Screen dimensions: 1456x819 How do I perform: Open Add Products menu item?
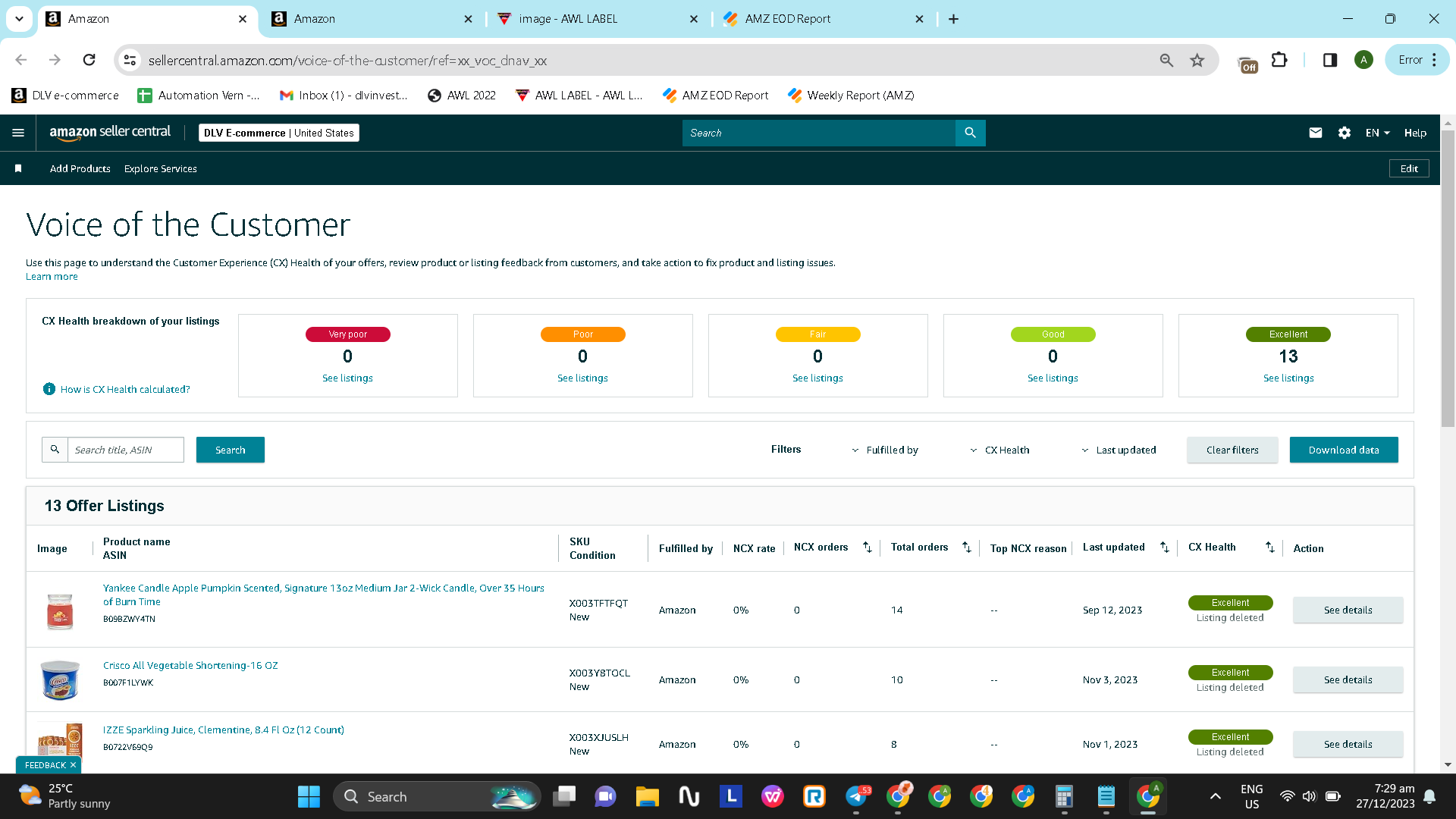click(x=80, y=168)
